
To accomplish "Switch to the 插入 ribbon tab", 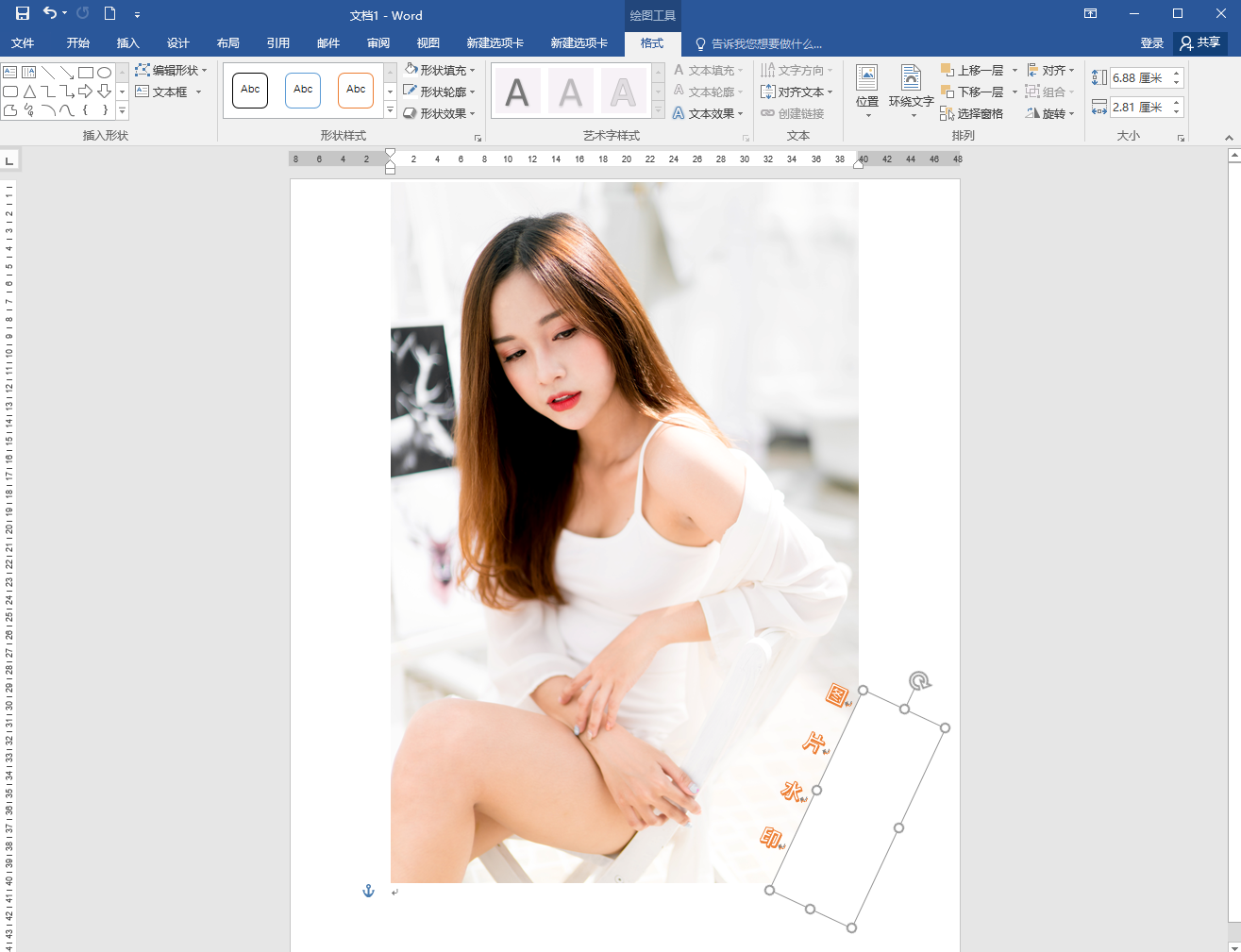I will [127, 43].
